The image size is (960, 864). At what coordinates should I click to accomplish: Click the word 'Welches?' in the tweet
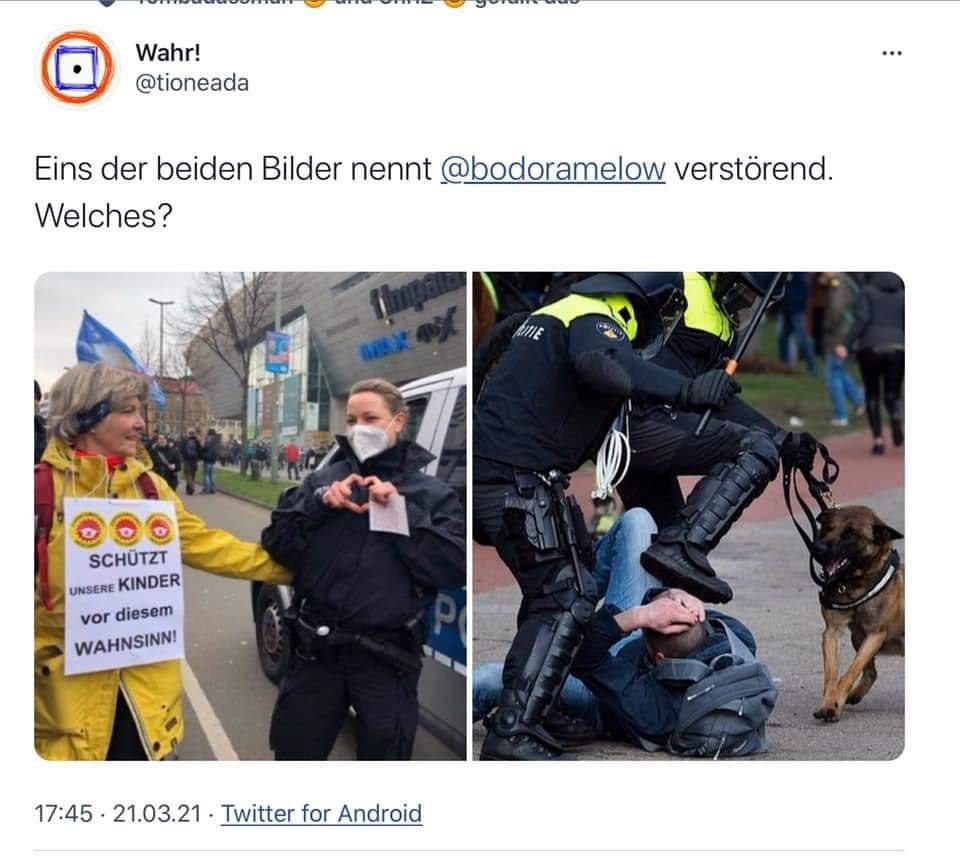coord(103,216)
